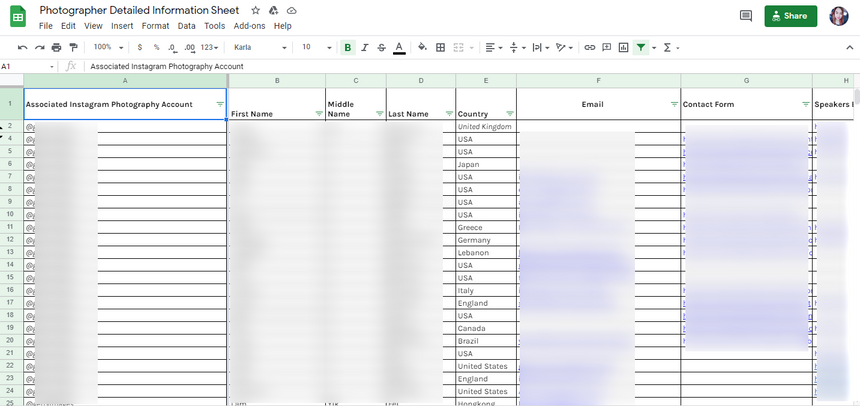This screenshot has height=406, width=860.
Task: Click the green Share button
Action: [x=790, y=16]
